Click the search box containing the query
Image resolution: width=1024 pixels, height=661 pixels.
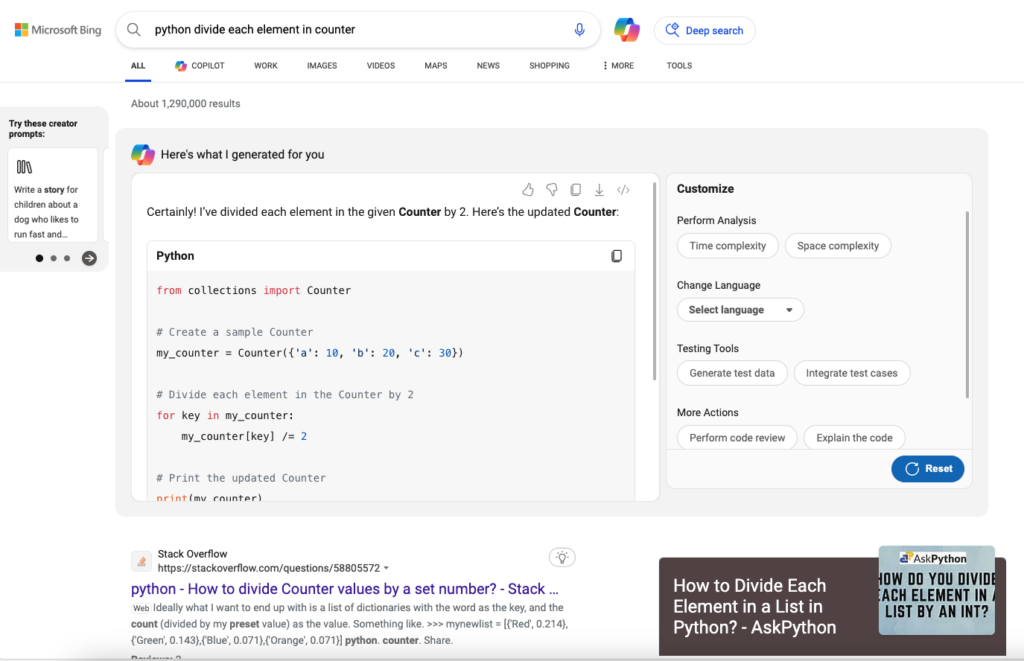pyautogui.click(x=350, y=30)
